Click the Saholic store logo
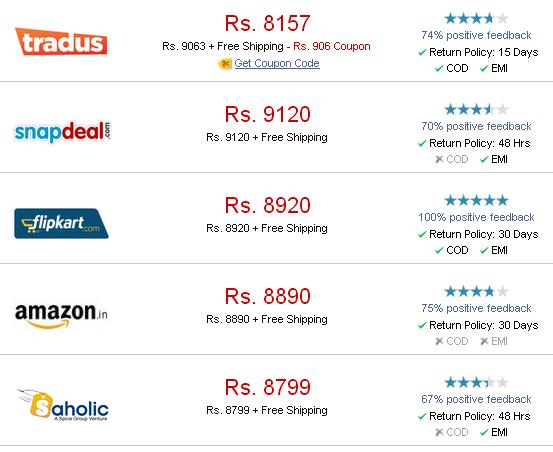Image resolution: width=553 pixels, height=452 pixels. click(x=63, y=405)
